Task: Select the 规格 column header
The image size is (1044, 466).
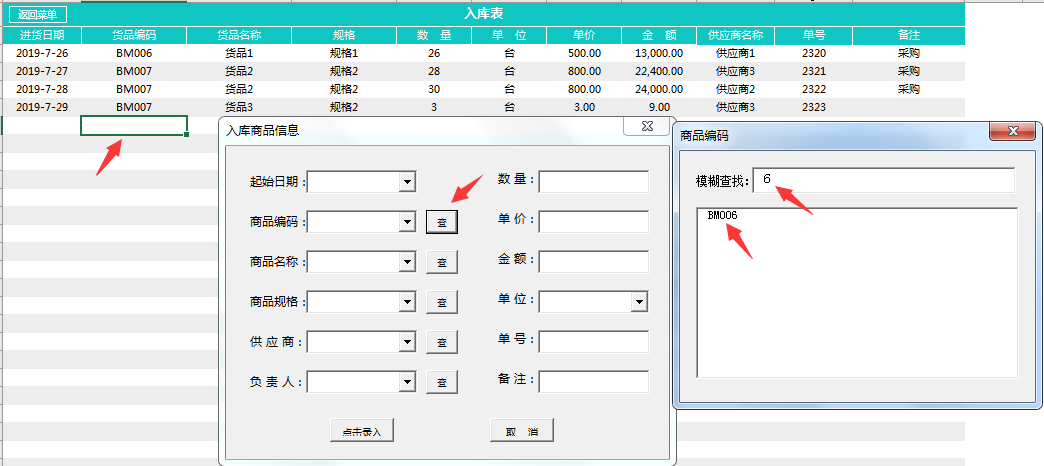Action: (x=344, y=35)
